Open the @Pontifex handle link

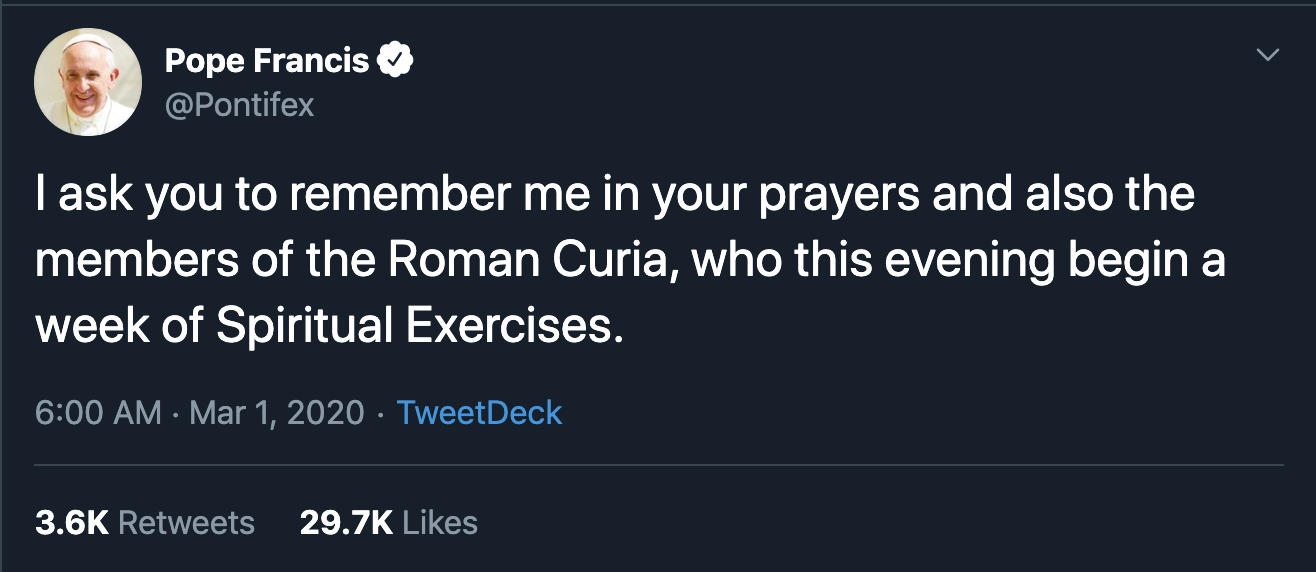[x=238, y=104]
